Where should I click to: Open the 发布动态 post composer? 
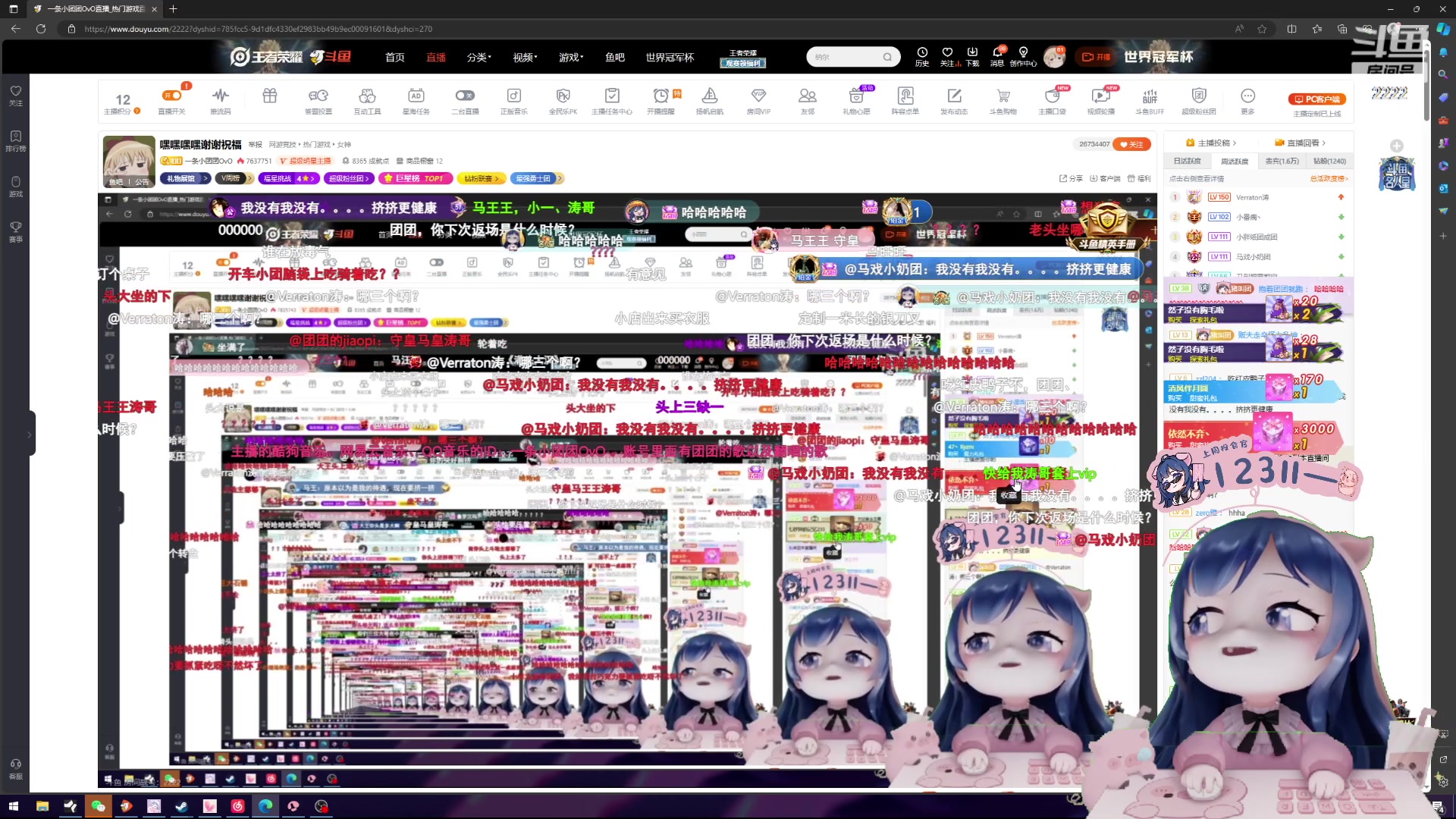tap(954, 99)
